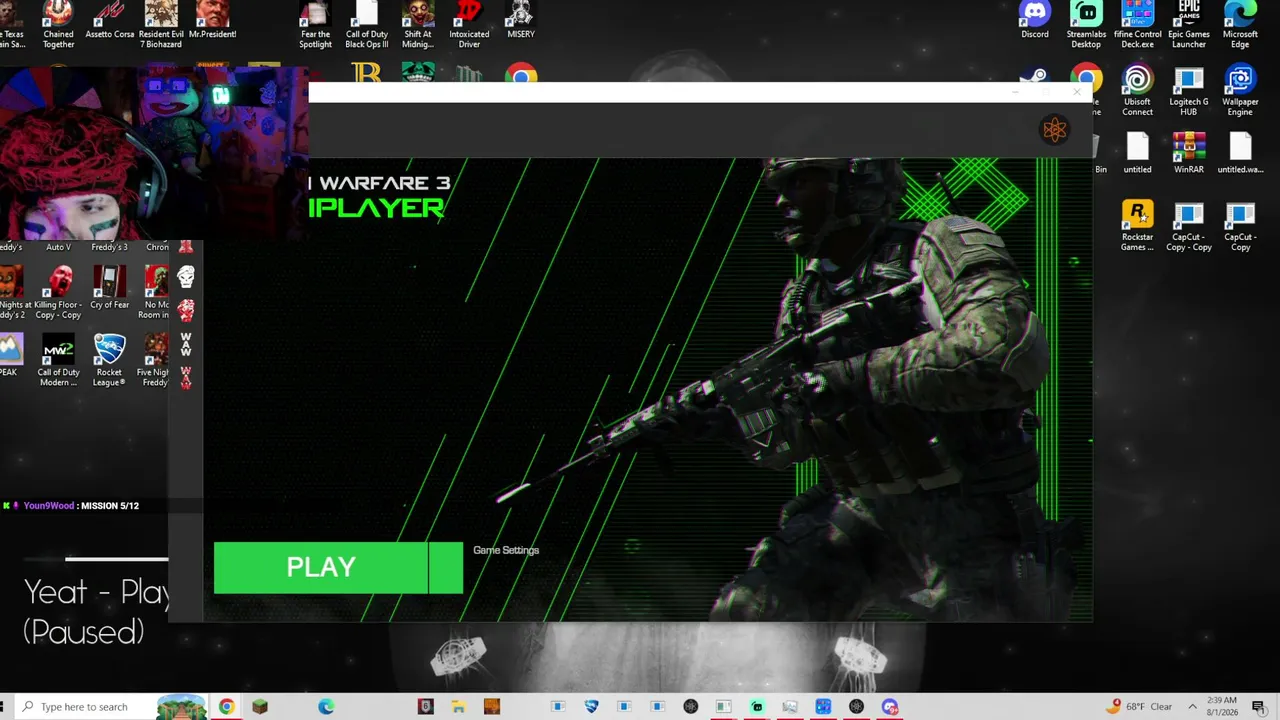This screenshot has height=720, width=1280.
Task: Open Game Settings in the launcher
Action: click(506, 550)
